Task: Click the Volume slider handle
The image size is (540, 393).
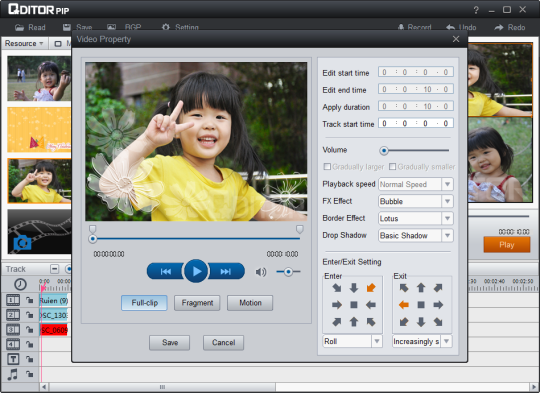Action: tap(384, 151)
